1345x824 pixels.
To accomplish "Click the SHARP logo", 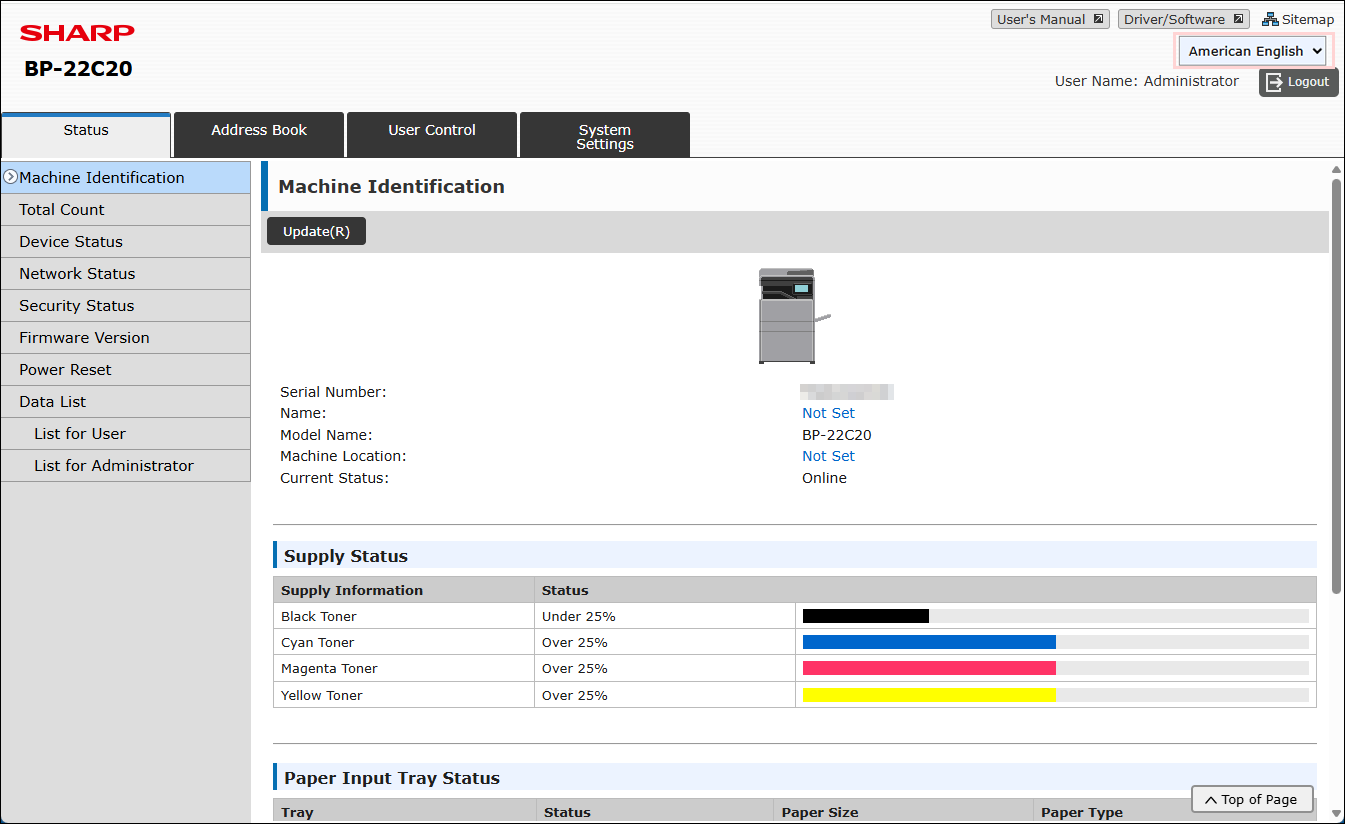I will click(x=77, y=33).
